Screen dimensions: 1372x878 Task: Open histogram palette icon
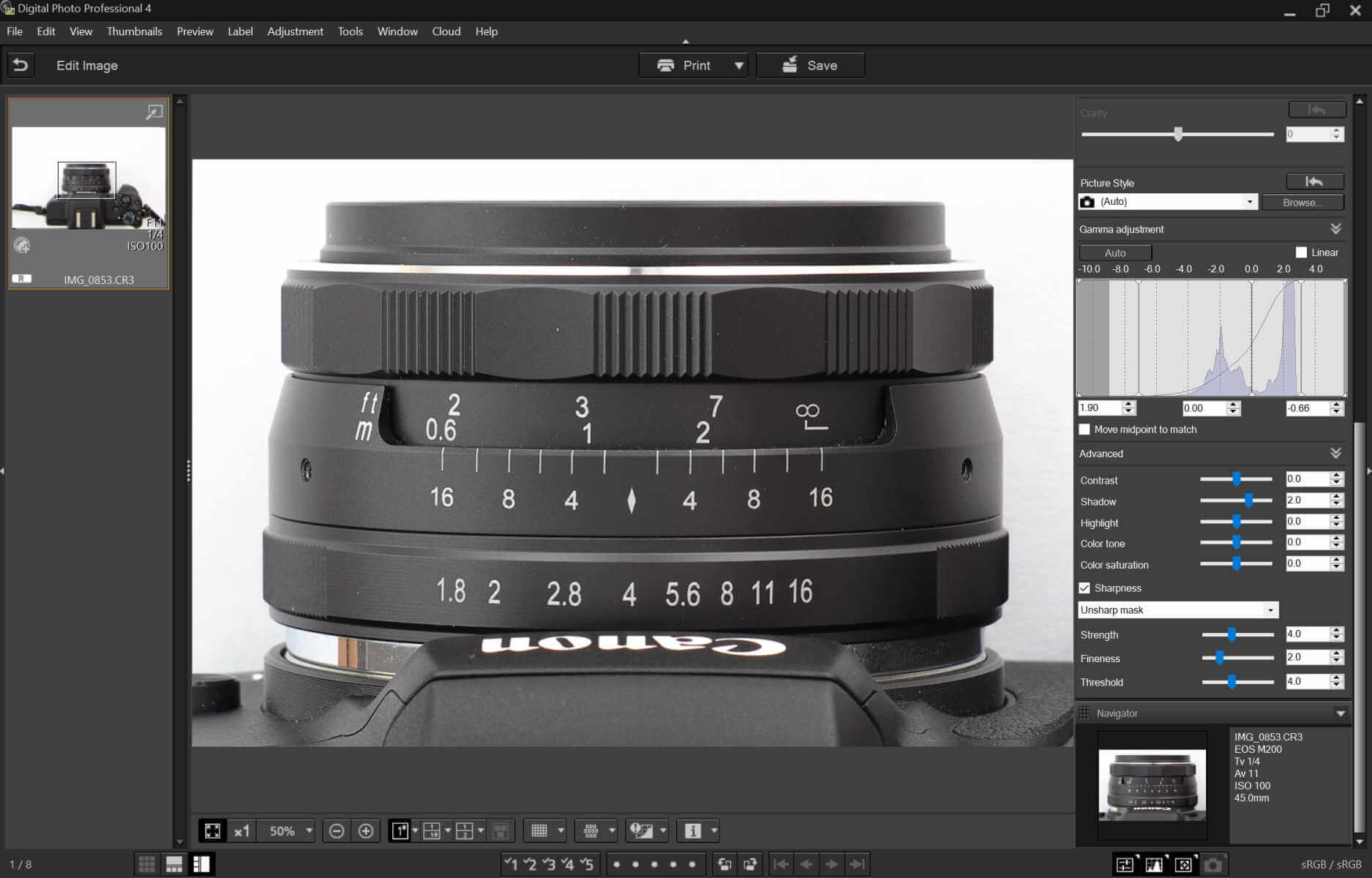(x=1155, y=865)
